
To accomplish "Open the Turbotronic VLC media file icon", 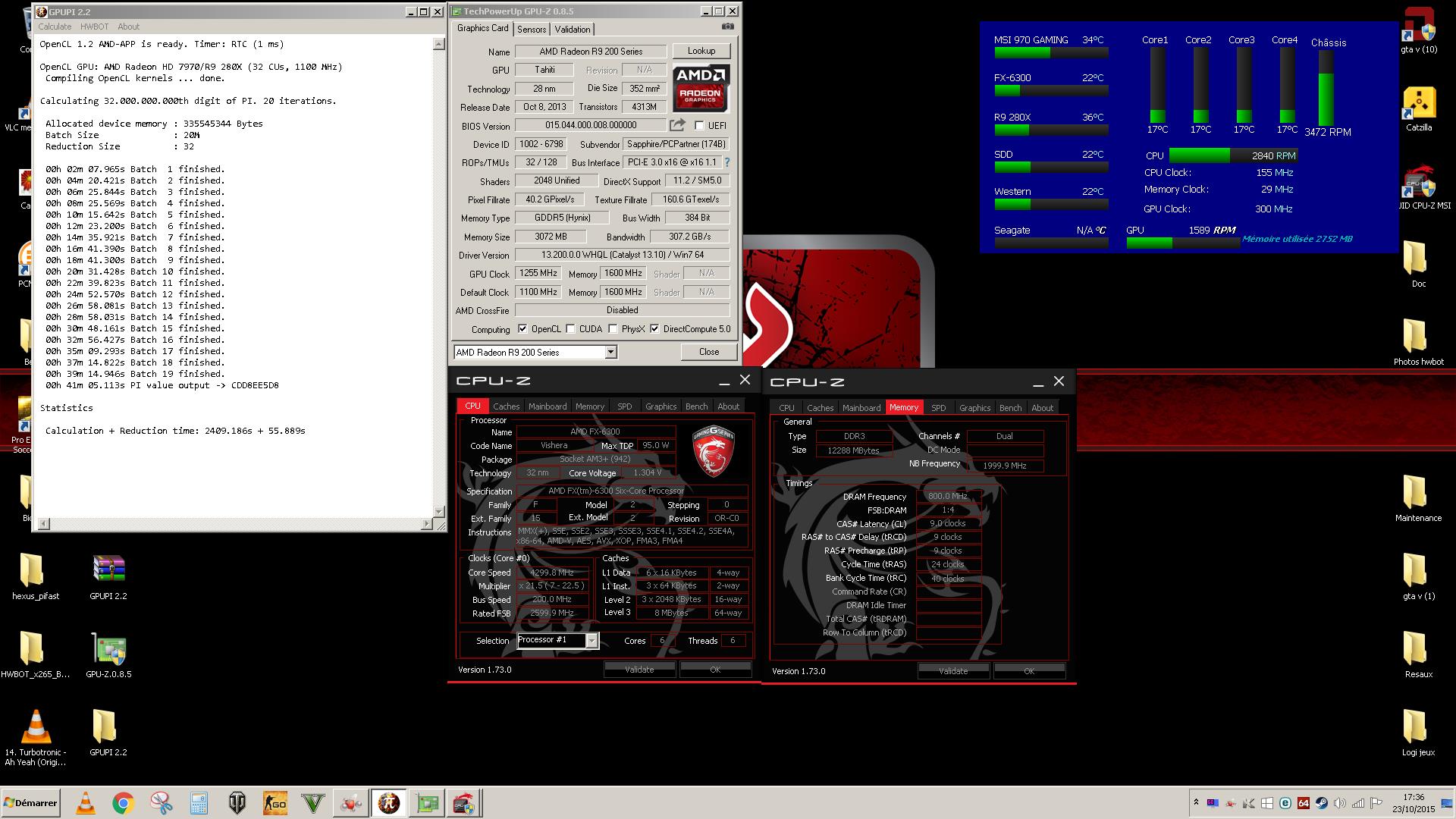I will (x=36, y=738).
